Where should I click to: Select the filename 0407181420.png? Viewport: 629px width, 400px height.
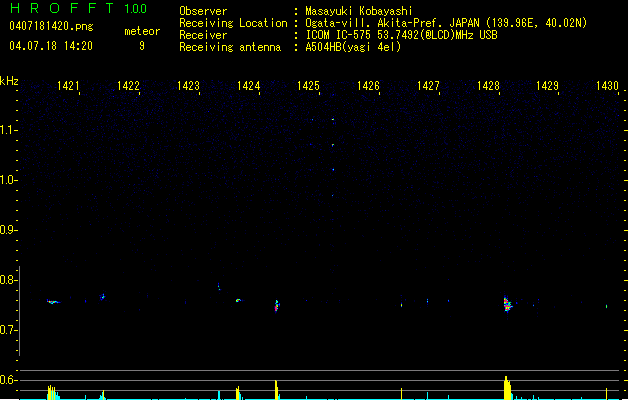[x=51, y=26]
